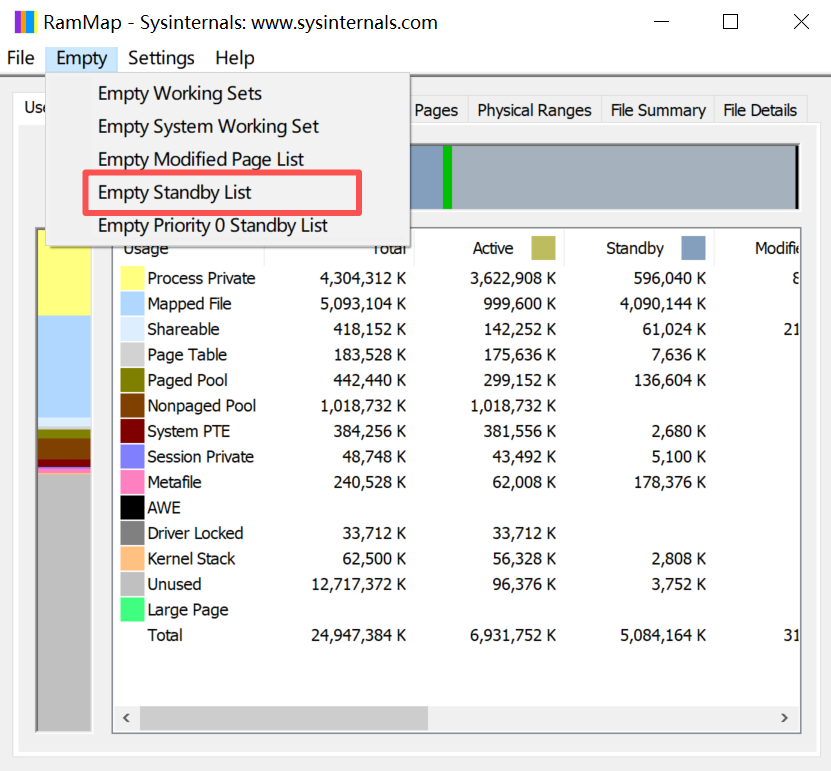This screenshot has width=831, height=771.
Task: Click the horizontal scrollbar thumb
Action: 284,718
